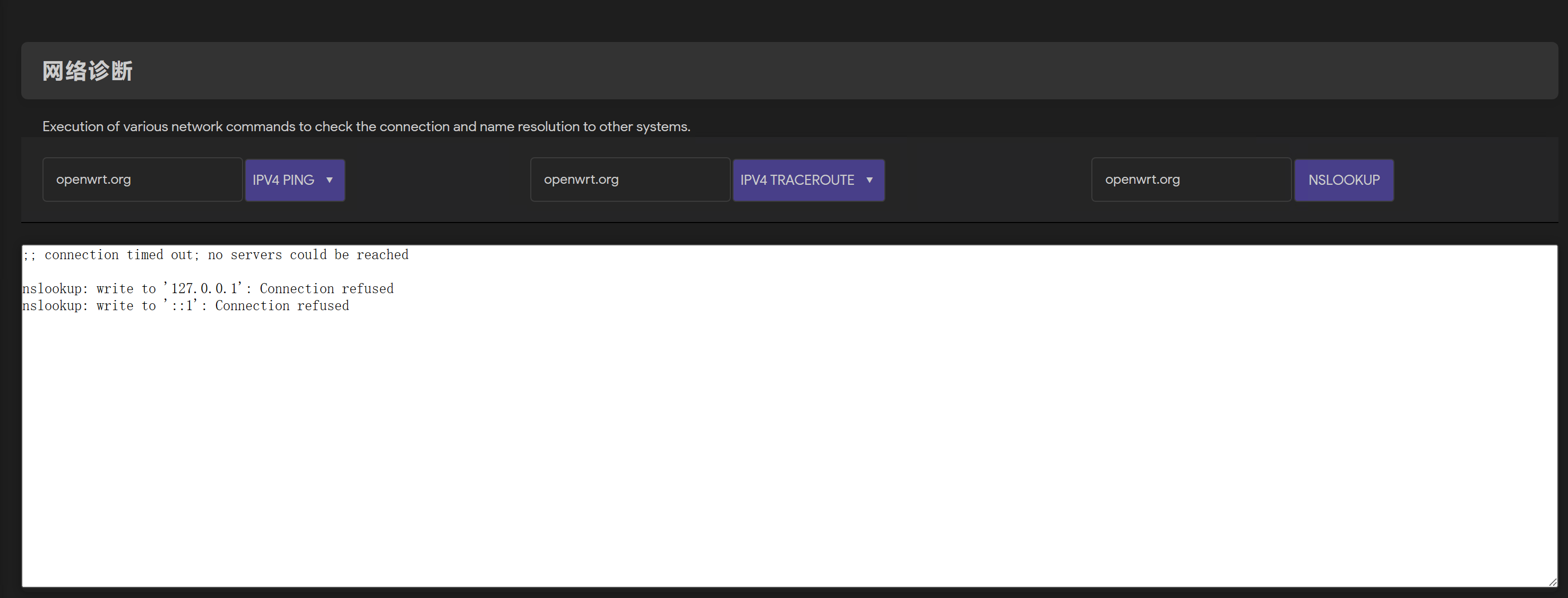Click the 网络诊断 page heading
This screenshot has height=598, width=1568.
[88, 71]
